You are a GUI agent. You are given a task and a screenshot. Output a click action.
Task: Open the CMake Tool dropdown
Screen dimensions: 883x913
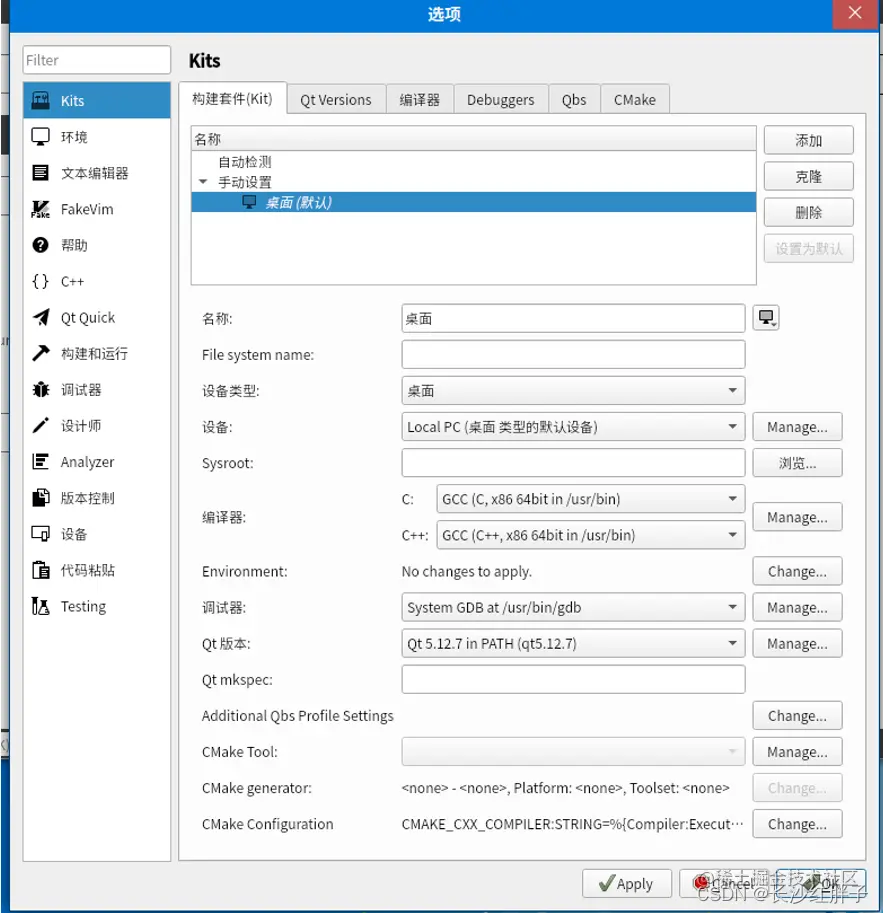pyautogui.click(x=573, y=752)
